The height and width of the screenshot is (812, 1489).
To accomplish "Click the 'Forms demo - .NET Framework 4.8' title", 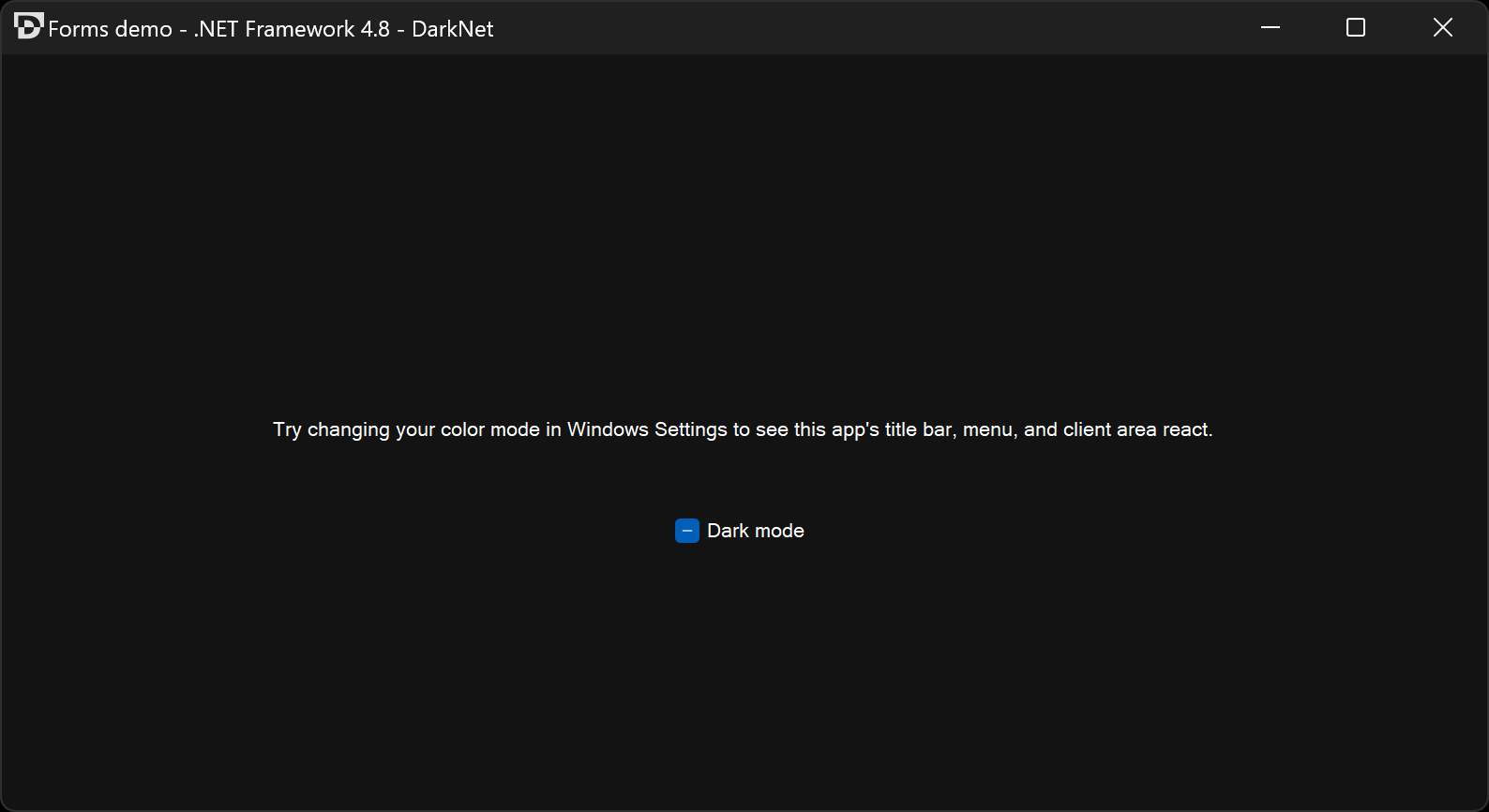I will point(271,29).
